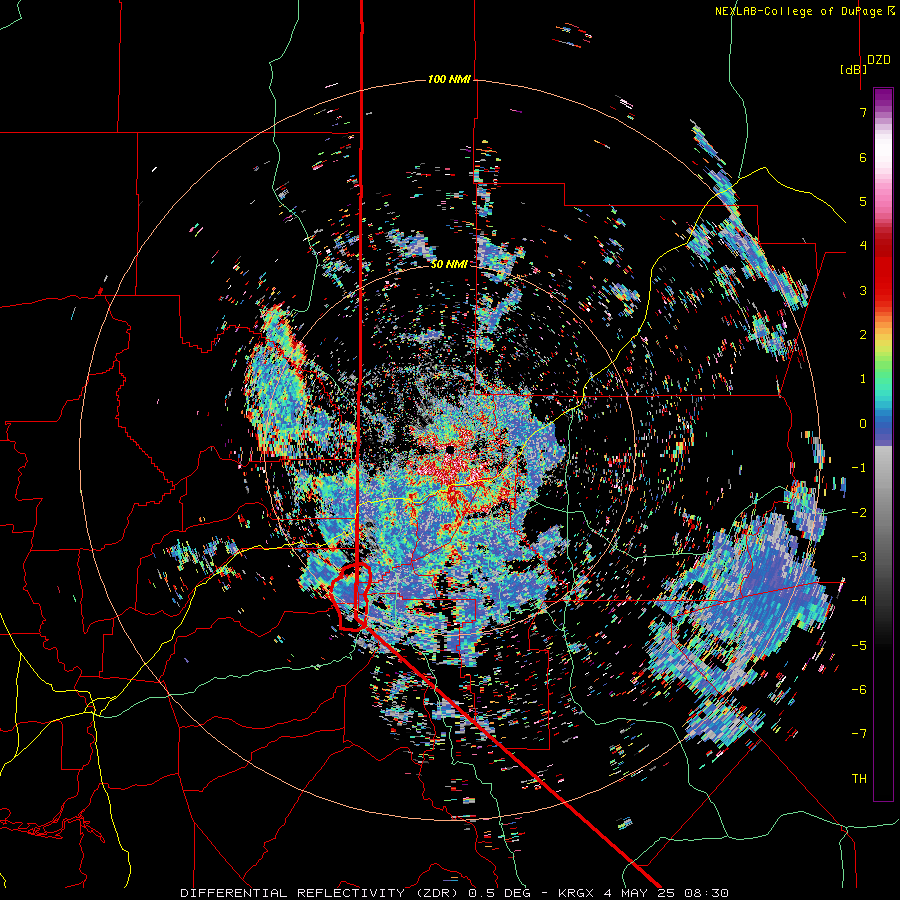Click the 7 value on the color scale

pos(863,112)
